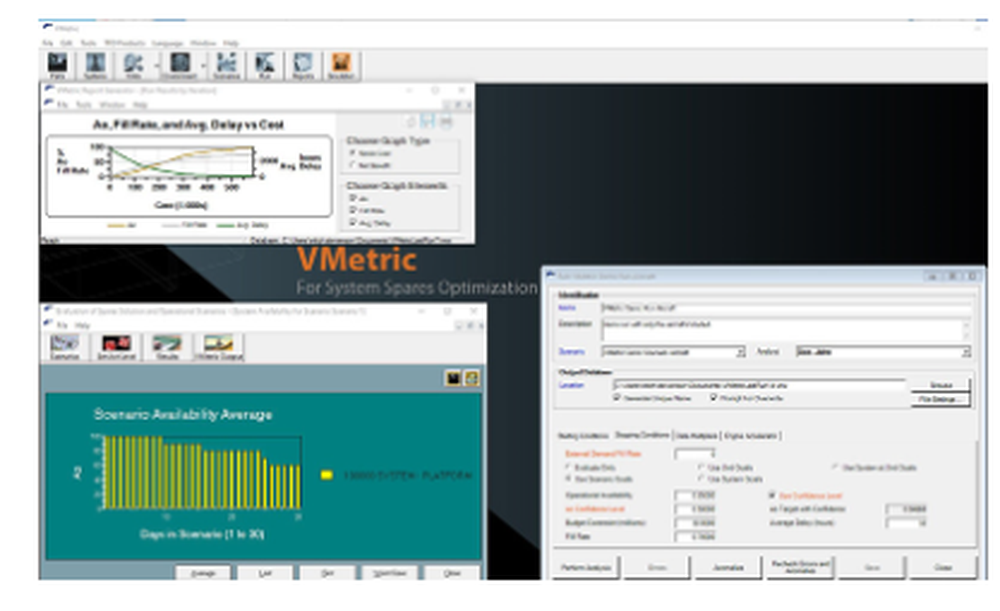Select Use System or End Goals radio
This screenshot has height=611, width=1000.
tap(835, 467)
